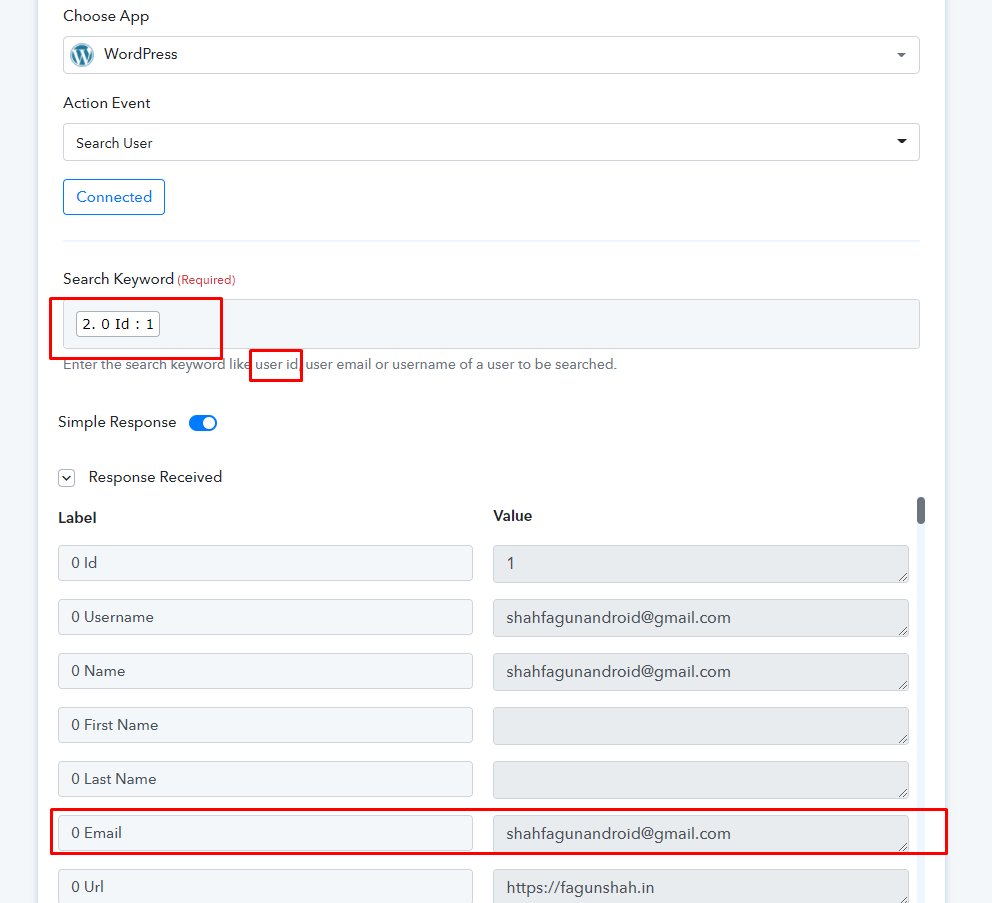Click the 0 Id label field
Viewport: 992px width, 903px height.
(265, 563)
